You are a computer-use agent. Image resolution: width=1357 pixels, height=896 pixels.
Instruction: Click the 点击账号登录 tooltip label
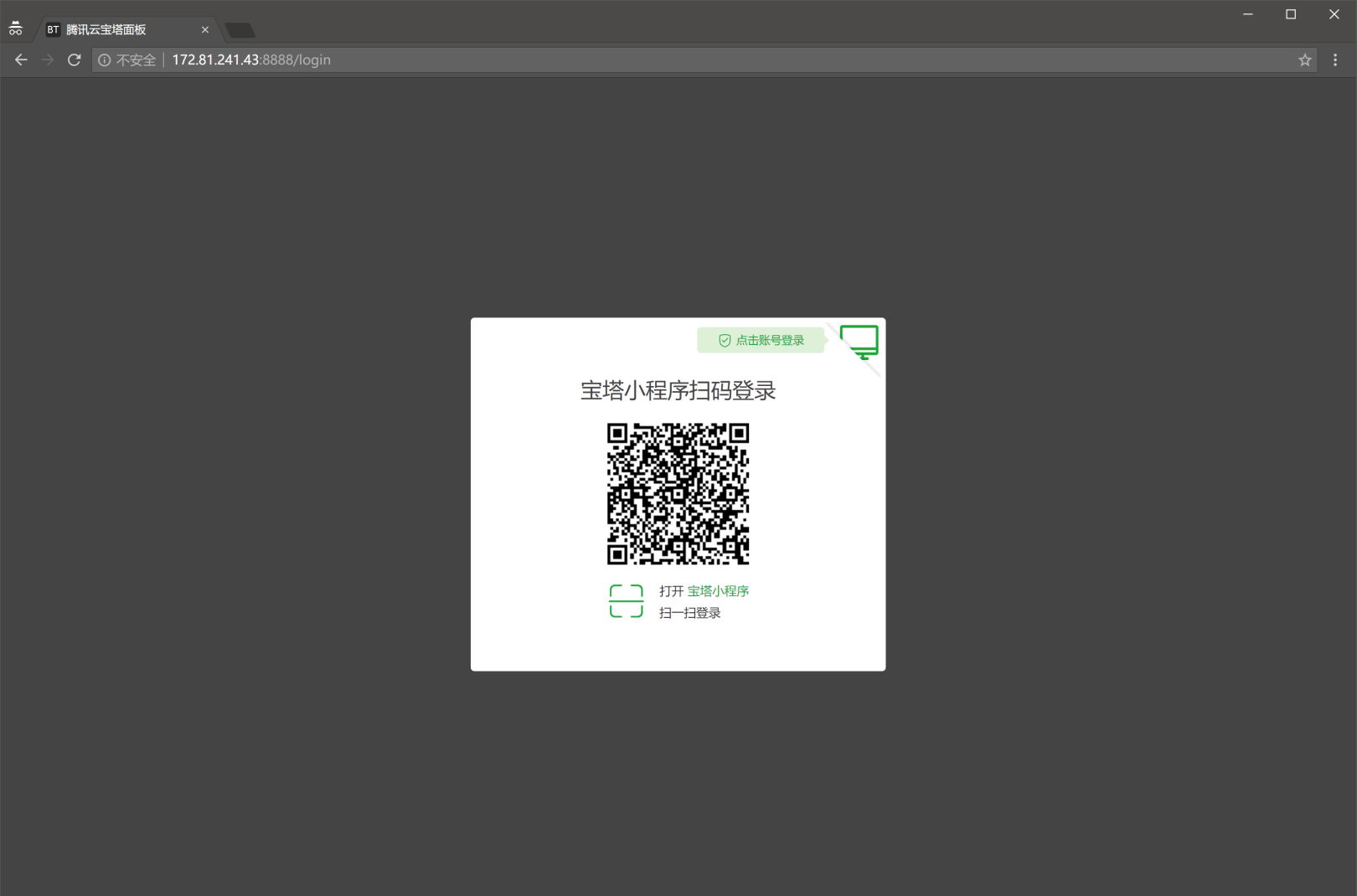pos(761,340)
